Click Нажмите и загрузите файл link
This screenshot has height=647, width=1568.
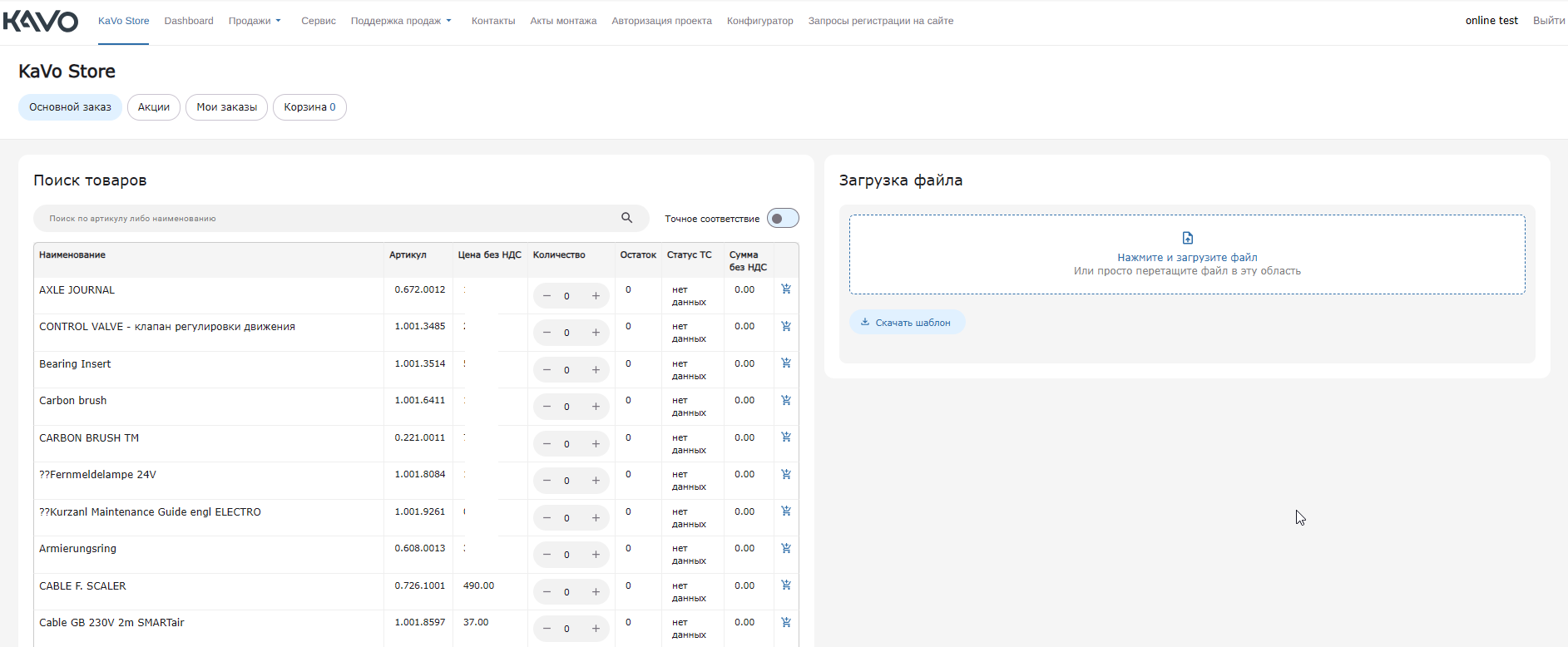pos(1187,258)
